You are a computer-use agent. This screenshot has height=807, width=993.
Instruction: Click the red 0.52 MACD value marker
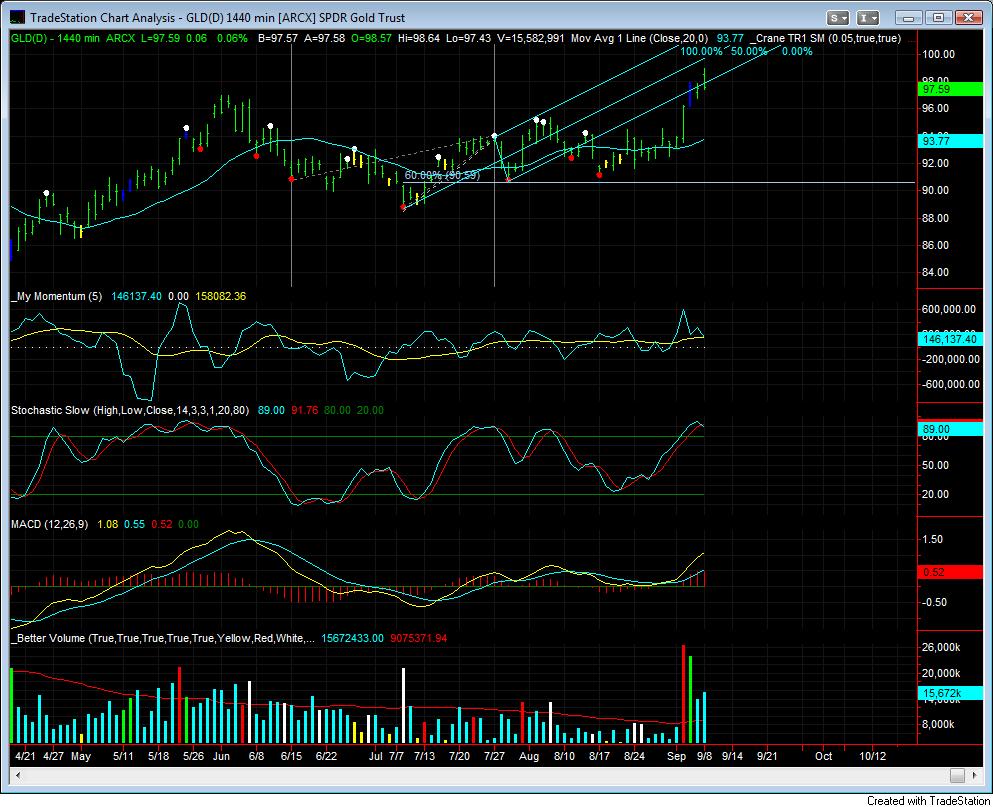pos(950,572)
